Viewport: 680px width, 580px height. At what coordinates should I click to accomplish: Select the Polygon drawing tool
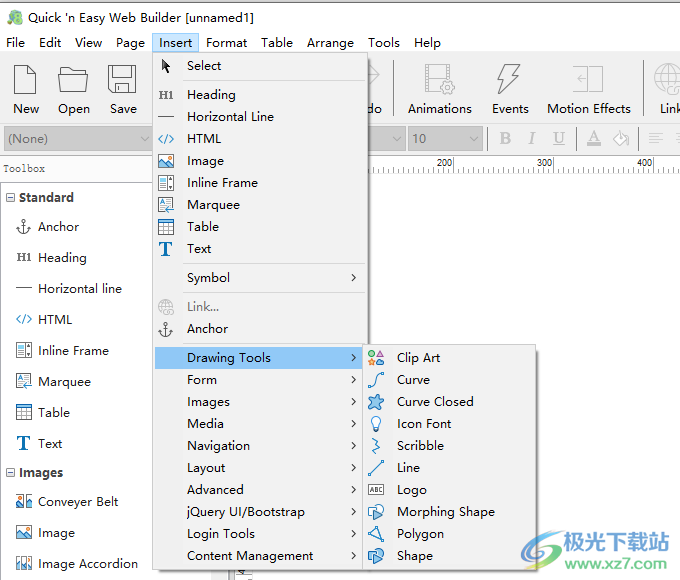point(449,534)
